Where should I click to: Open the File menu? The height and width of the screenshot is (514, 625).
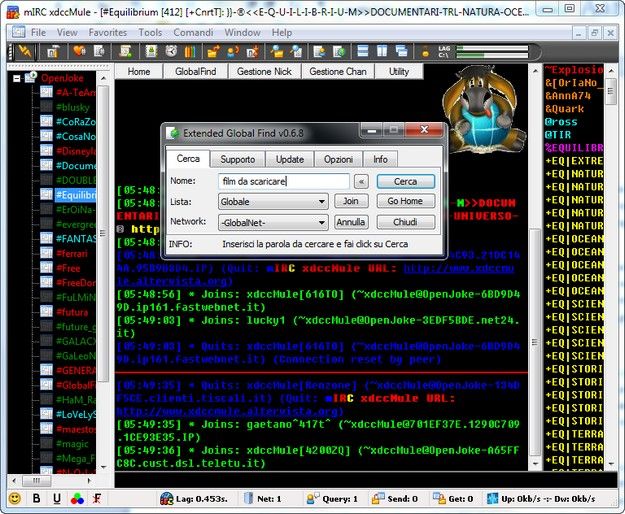click(x=38, y=33)
